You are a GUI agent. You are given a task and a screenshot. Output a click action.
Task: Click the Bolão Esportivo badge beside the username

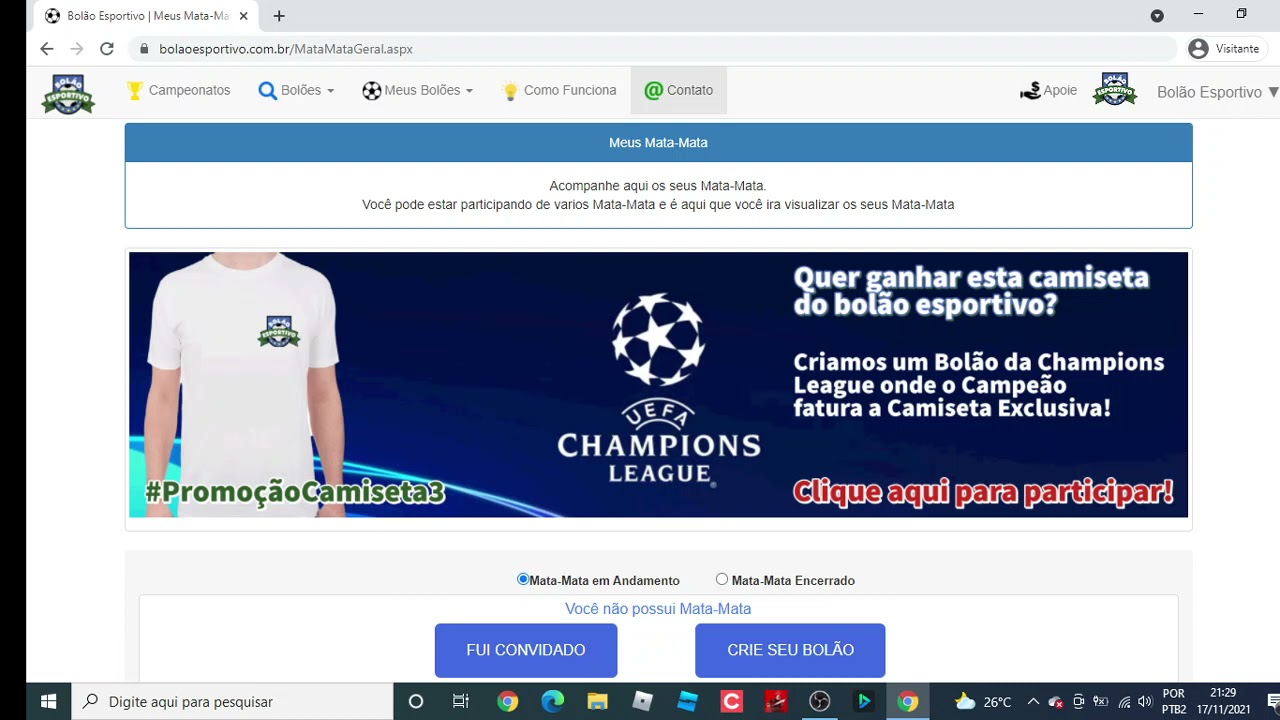pyautogui.click(x=1115, y=90)
